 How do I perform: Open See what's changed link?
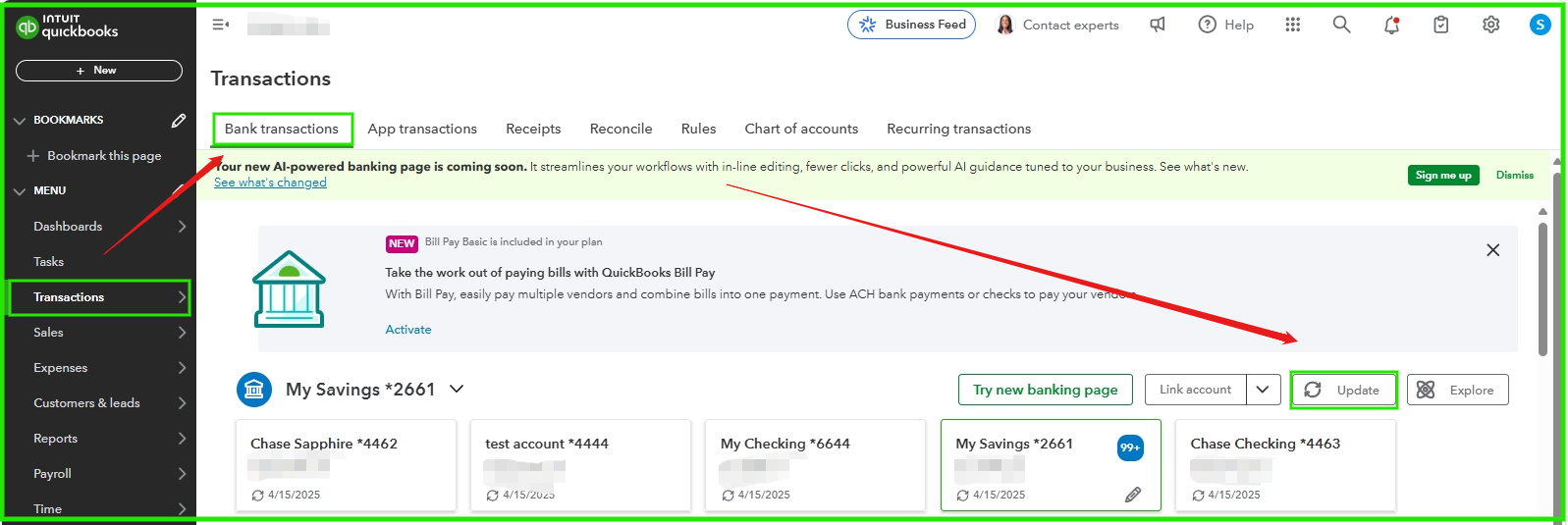[x=270, y=183]
